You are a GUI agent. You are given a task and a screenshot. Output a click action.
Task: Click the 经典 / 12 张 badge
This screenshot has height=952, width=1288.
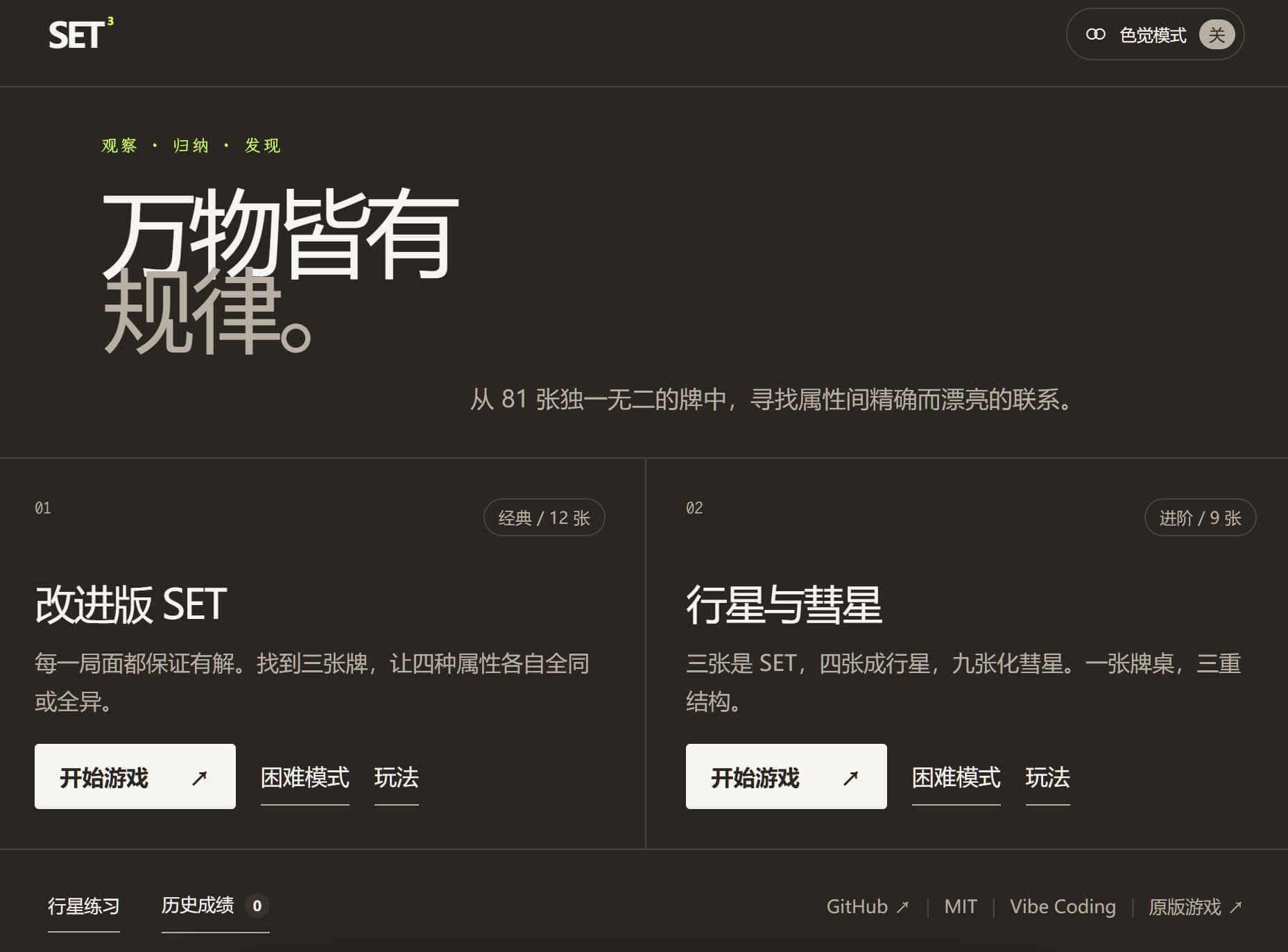pyautogui.click(x=544, y=518)
